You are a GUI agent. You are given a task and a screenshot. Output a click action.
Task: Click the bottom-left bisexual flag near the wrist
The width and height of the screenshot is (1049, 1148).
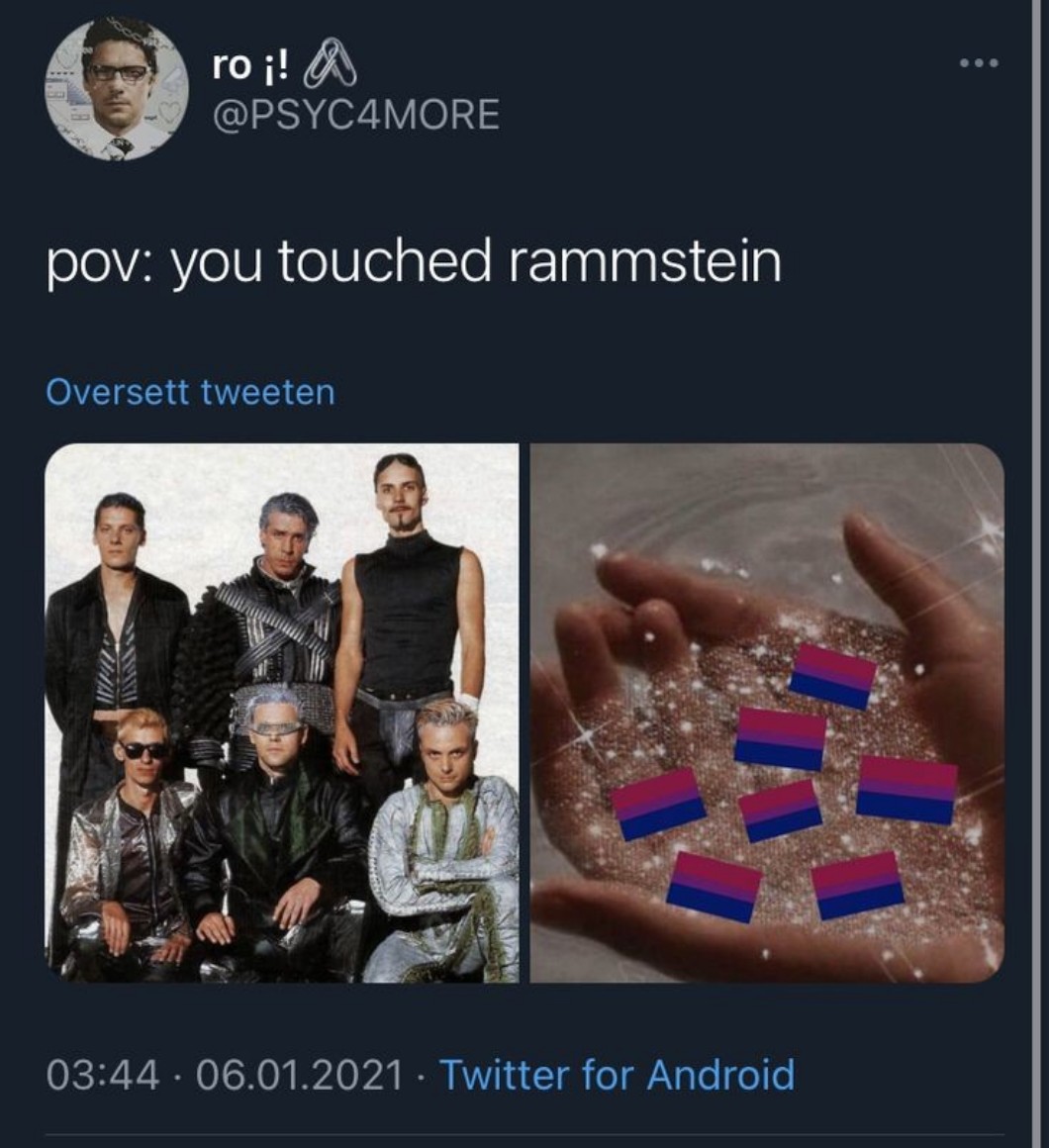pyautogui.click(x=715, y=887)
